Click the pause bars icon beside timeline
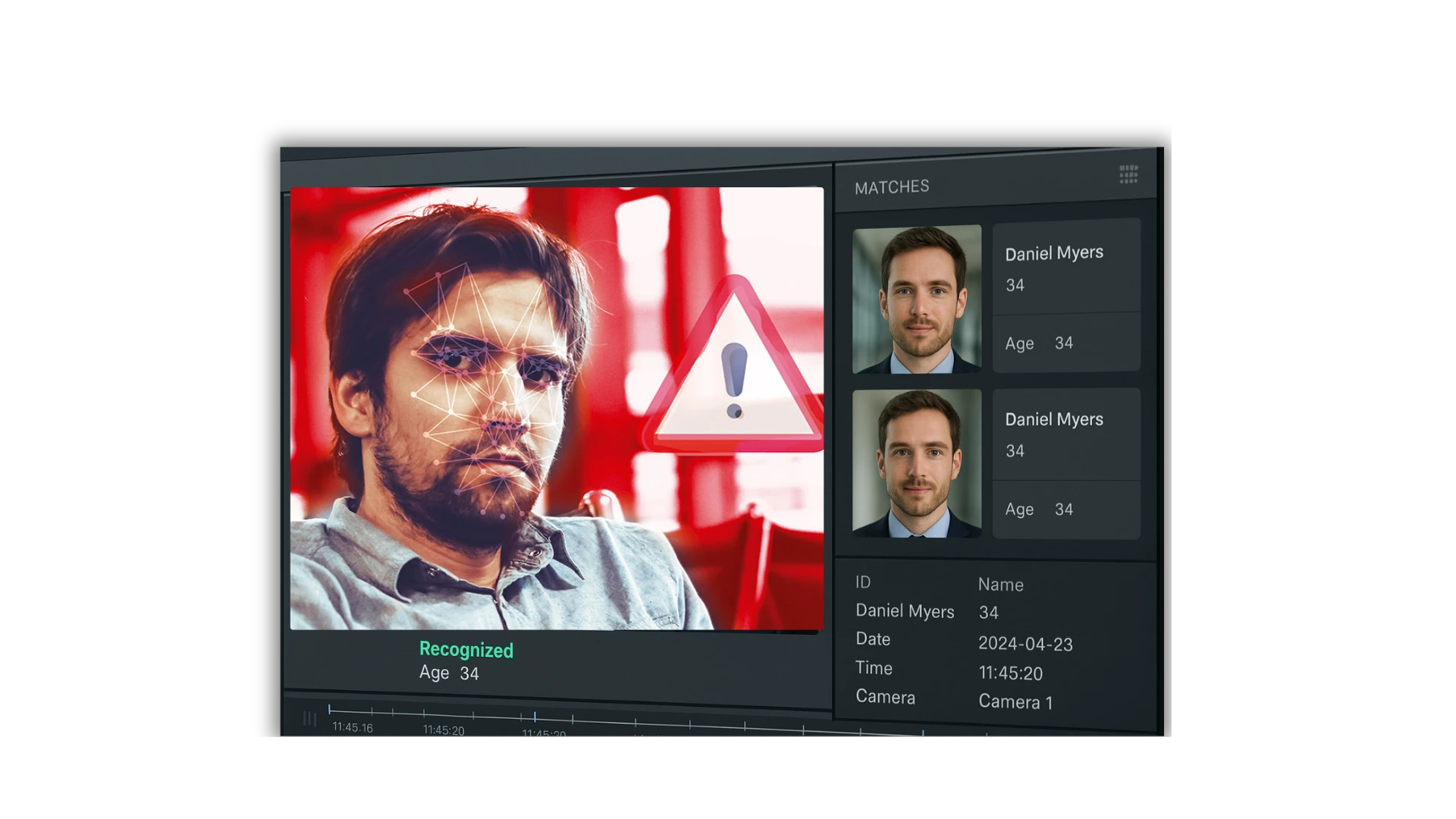 pyautogui.click(x=309, y=719)
